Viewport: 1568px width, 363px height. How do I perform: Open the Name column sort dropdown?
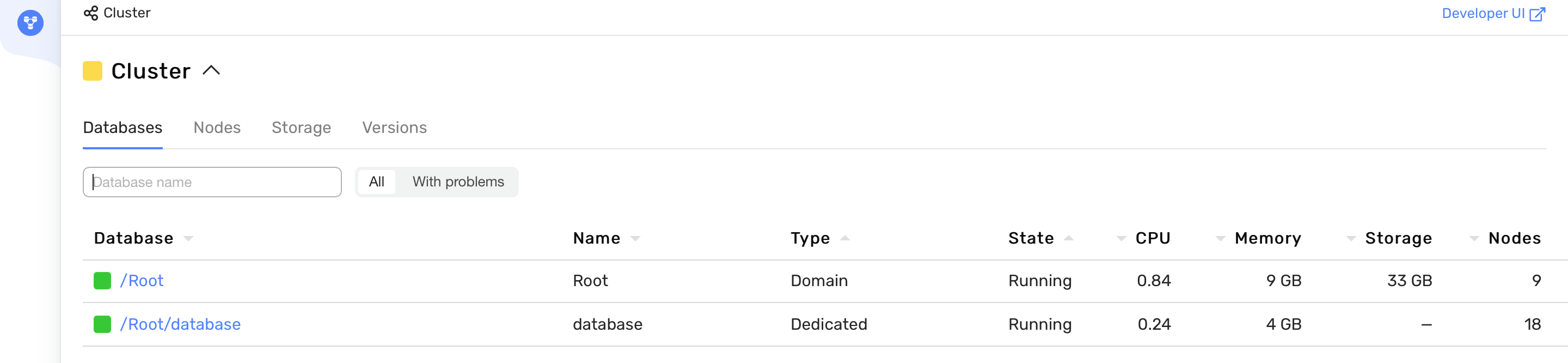pyautogui.click(x=636, y=239)
